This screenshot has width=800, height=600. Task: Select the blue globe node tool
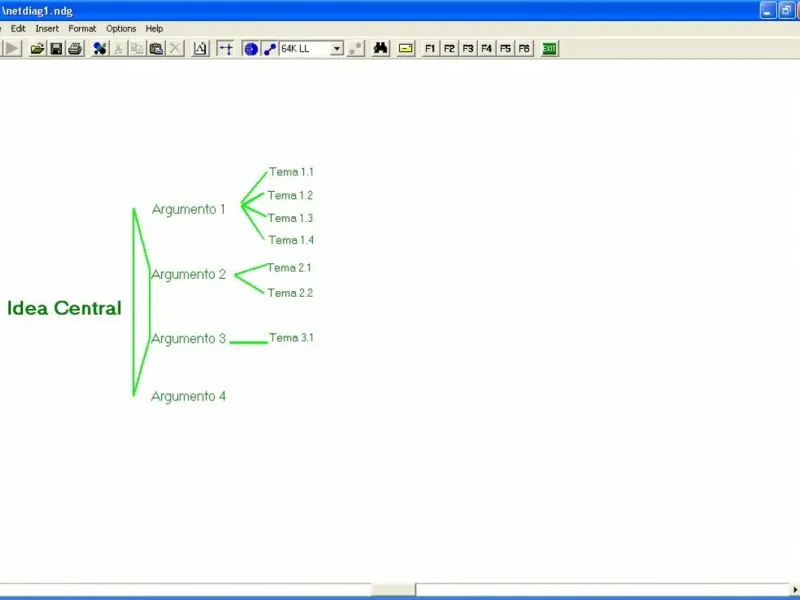[x=251, y=48]
